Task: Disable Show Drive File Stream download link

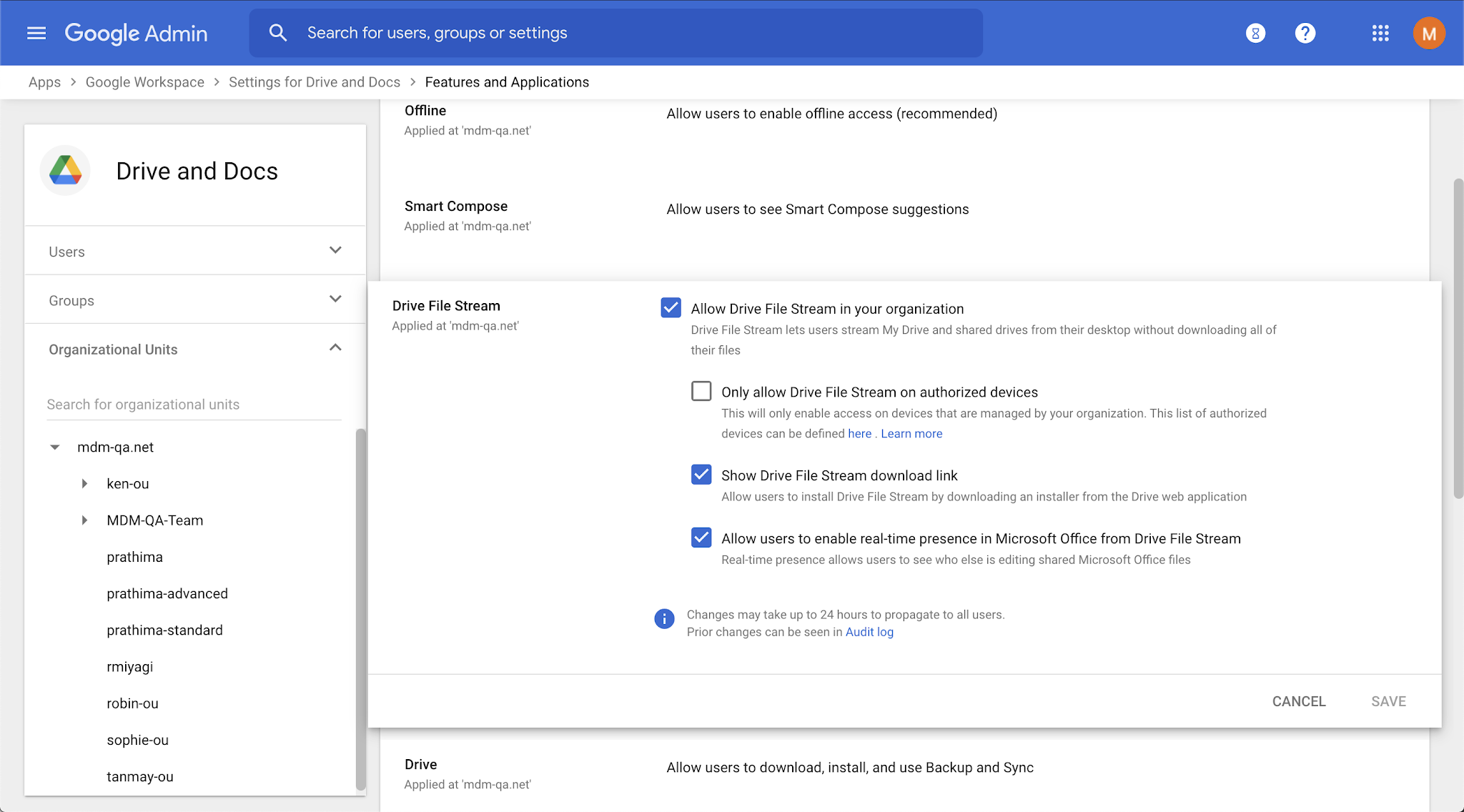Action: click(700, 475)
